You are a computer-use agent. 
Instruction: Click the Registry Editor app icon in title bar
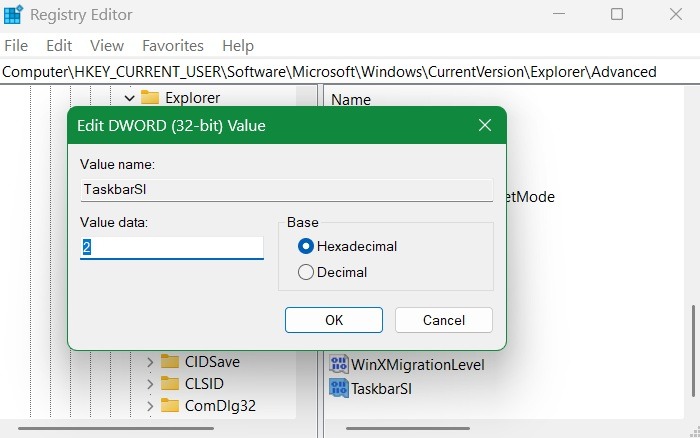pos(15,15)
